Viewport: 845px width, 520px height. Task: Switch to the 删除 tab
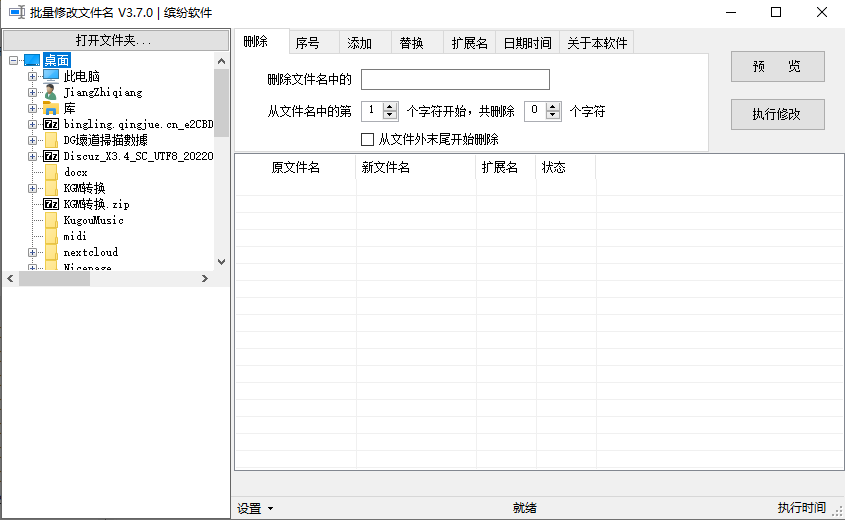tap(262, 41)
